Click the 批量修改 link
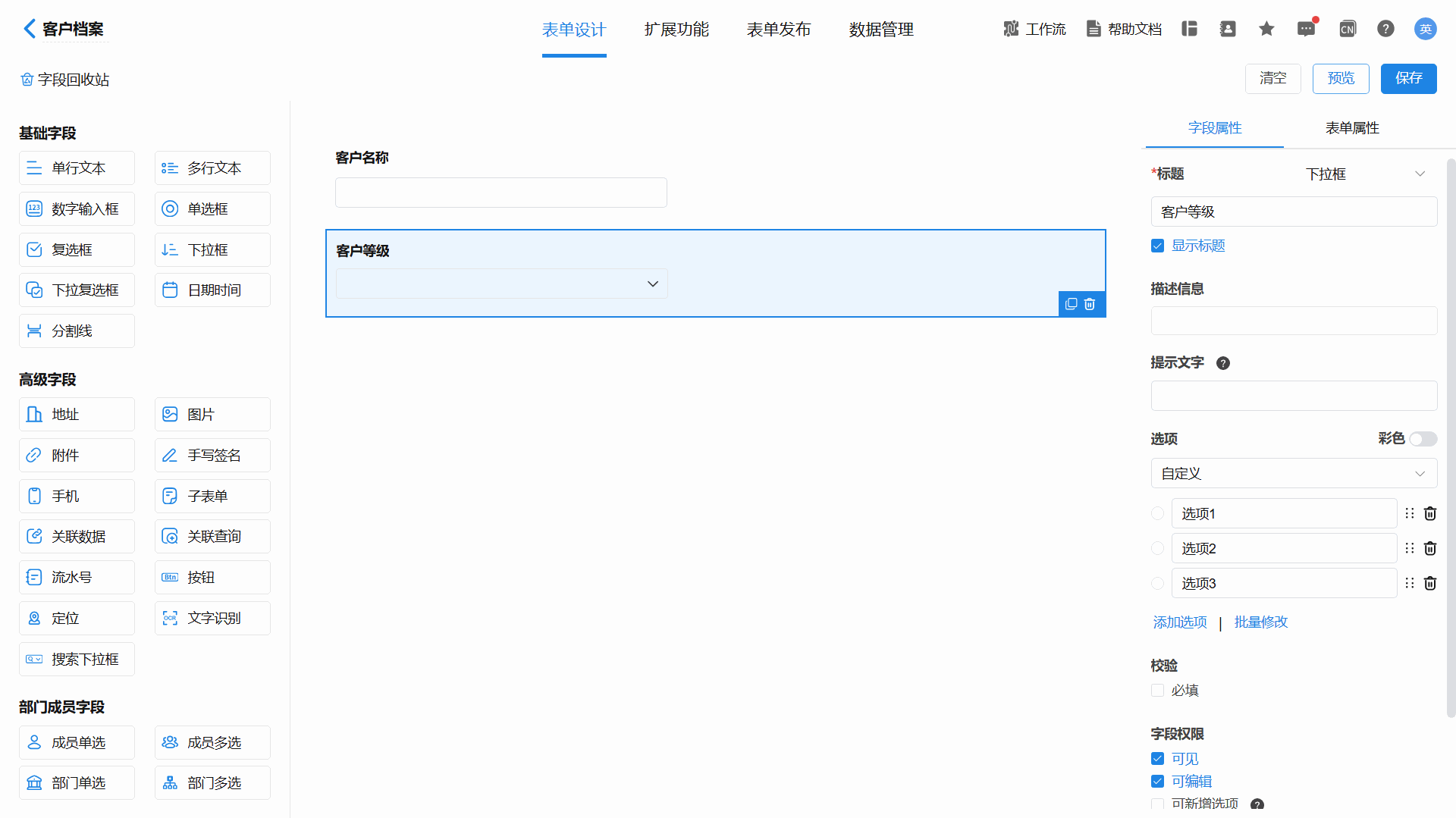Viewport: 1456px width, 818px height. pyautogui.click(x=1261, y=622)
